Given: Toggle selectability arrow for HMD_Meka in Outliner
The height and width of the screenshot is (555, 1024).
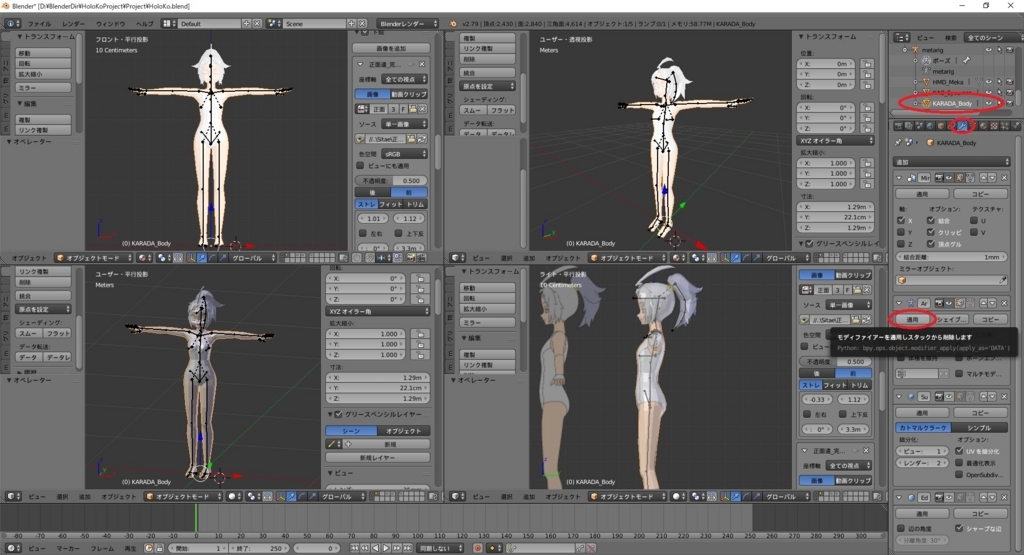Looking at the screenshot, I should coord(999,82).
